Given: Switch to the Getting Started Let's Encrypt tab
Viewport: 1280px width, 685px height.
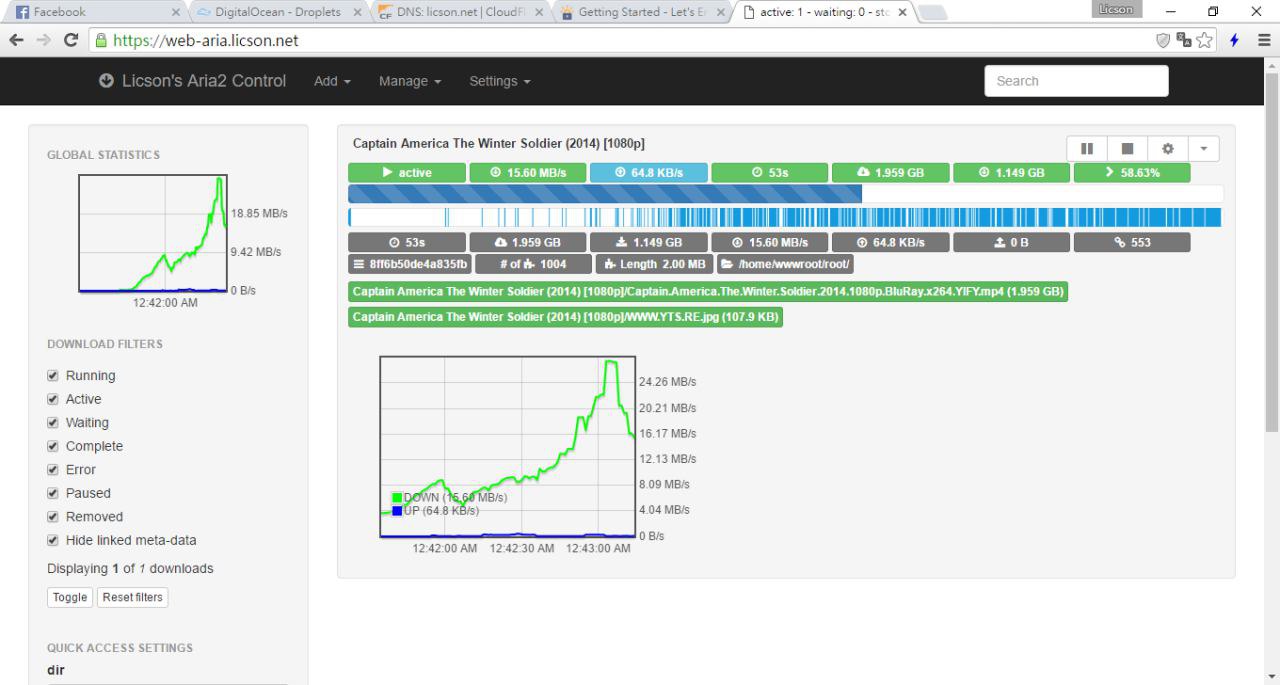Looking at the screenshot, I should (x=643, y=12).
